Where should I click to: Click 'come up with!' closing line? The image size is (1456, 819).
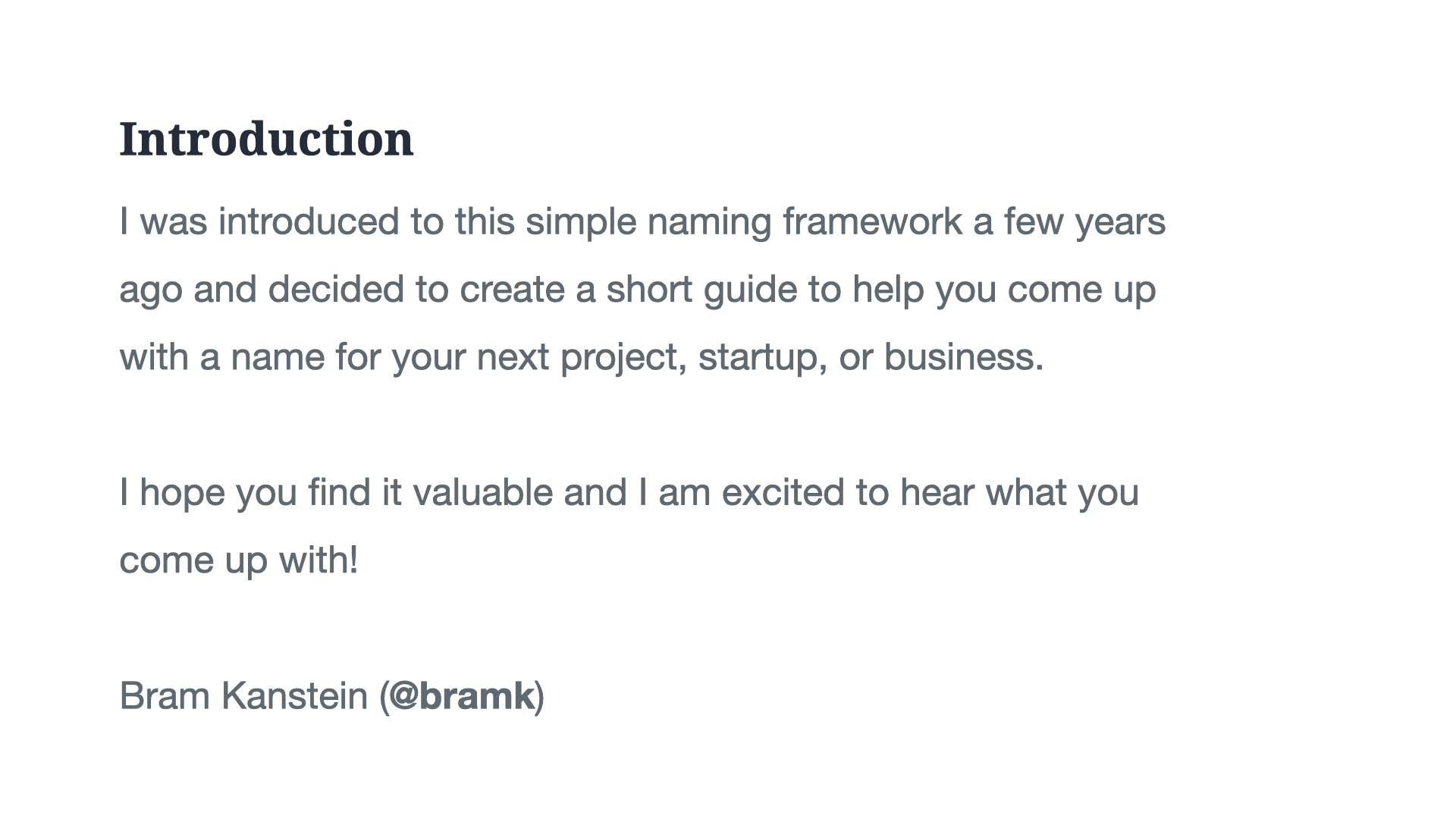click(239, 560)
